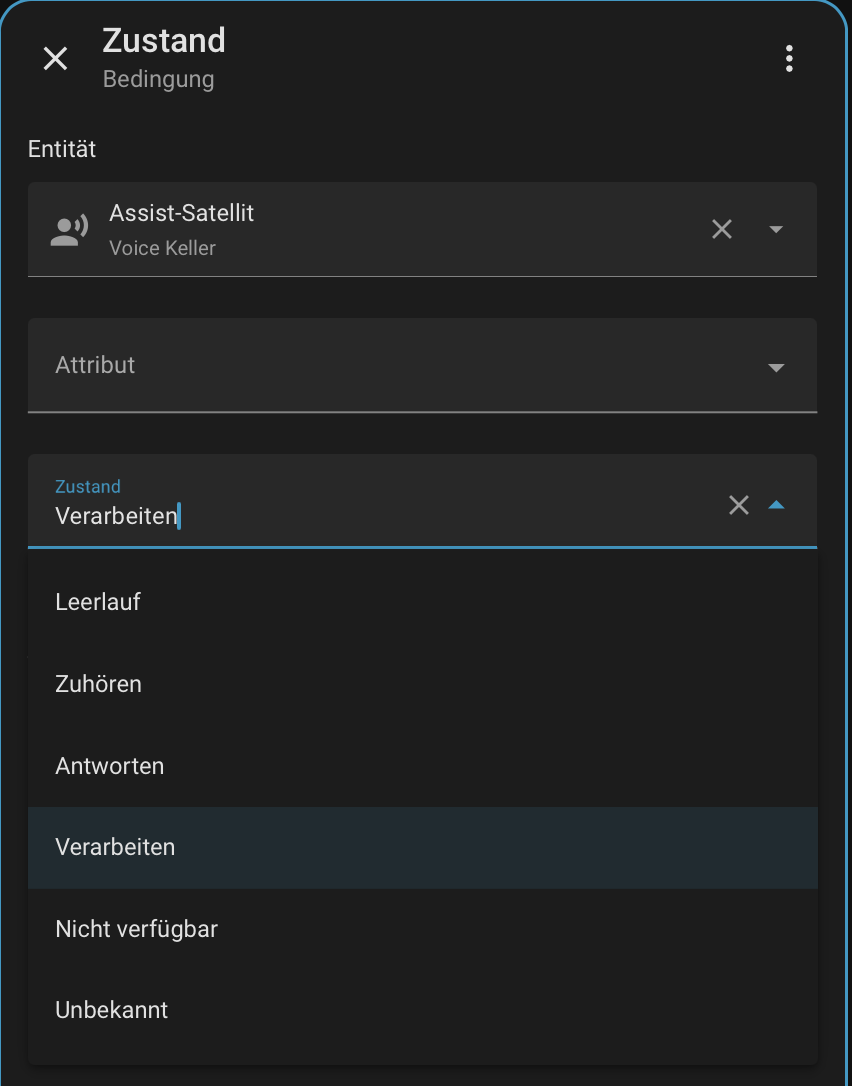The image size is (852, 1086).
Task: Choose Zuhören from the state list
Action: (98, 684)
